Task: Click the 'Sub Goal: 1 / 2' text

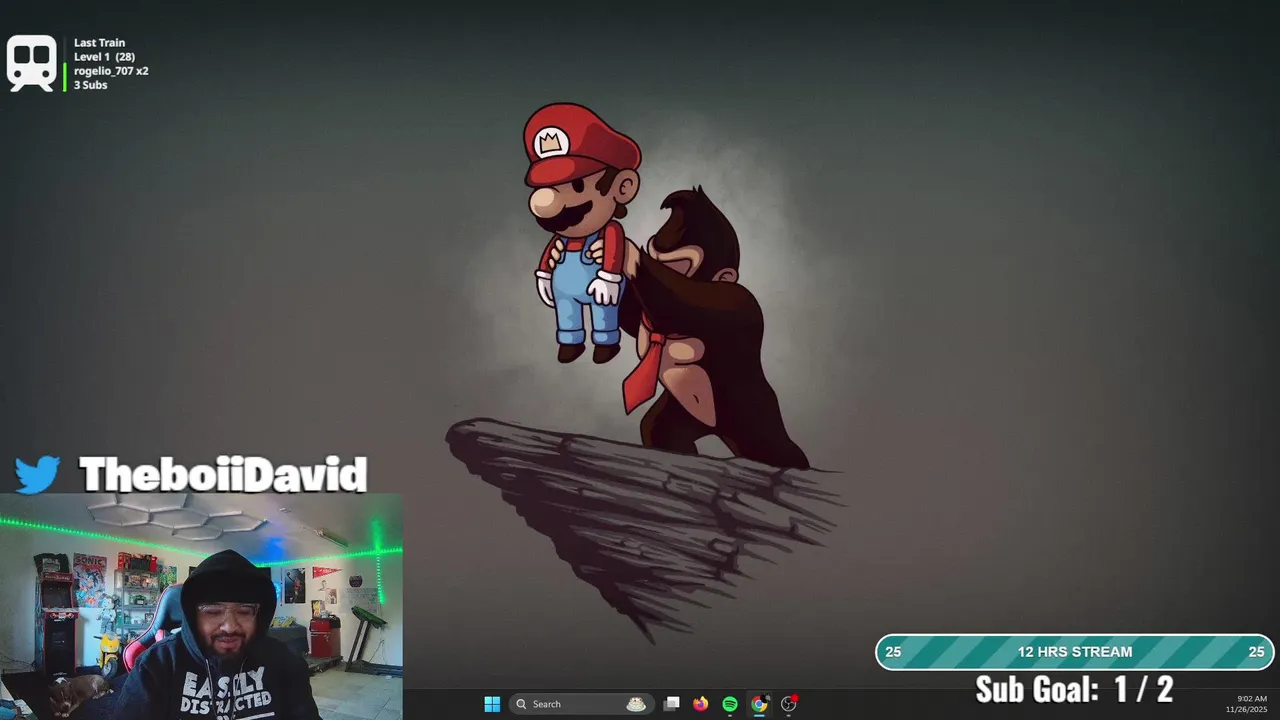Action: click(x=1074, y=689)
